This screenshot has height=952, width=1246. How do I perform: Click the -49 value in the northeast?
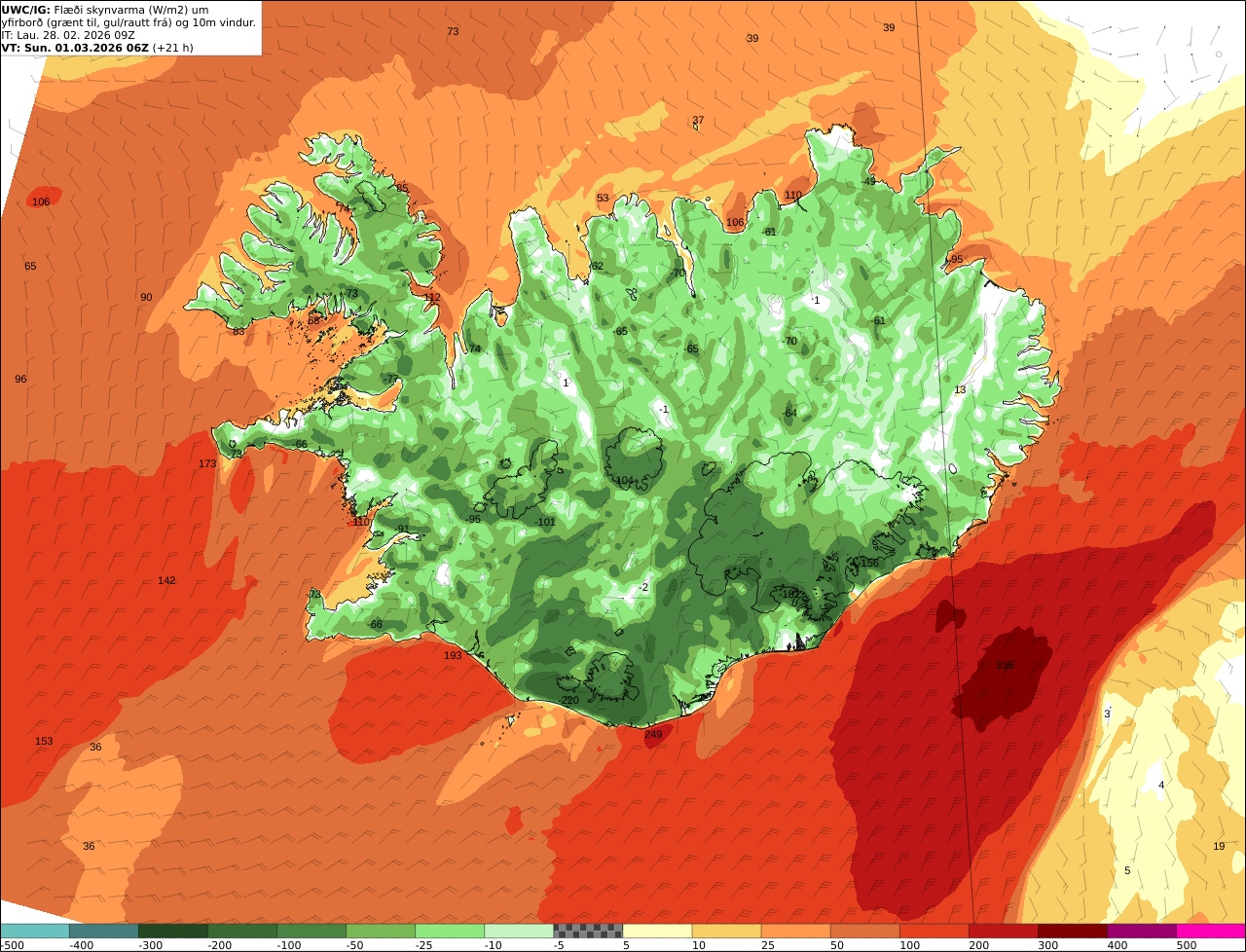[868, 181]
